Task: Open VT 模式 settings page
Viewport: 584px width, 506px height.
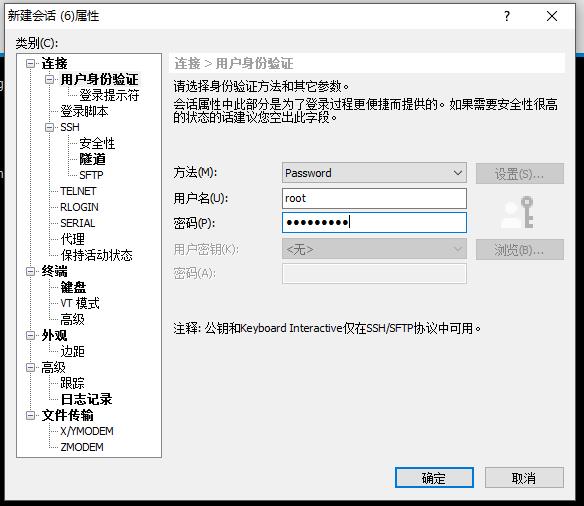Action: point(80,303)
